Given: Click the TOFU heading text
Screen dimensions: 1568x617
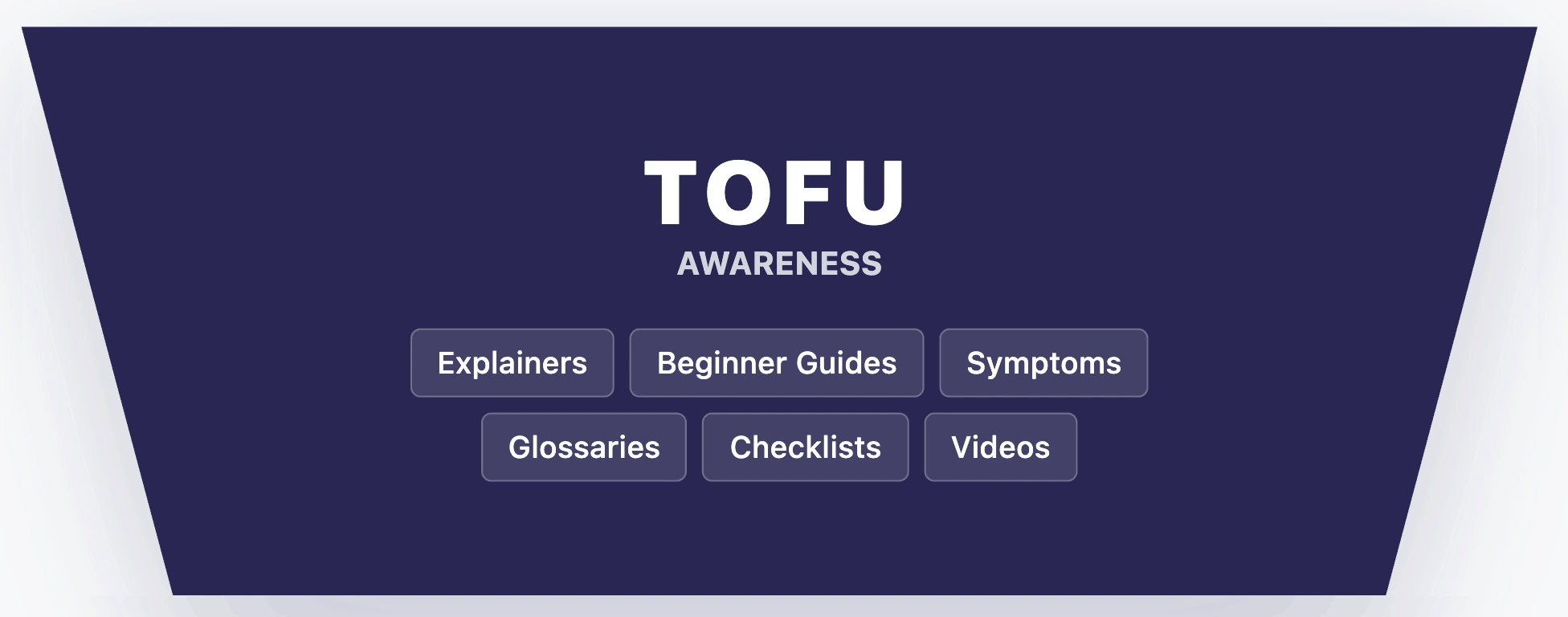Looking at the screenshot, I should click(x=776, y=193).
